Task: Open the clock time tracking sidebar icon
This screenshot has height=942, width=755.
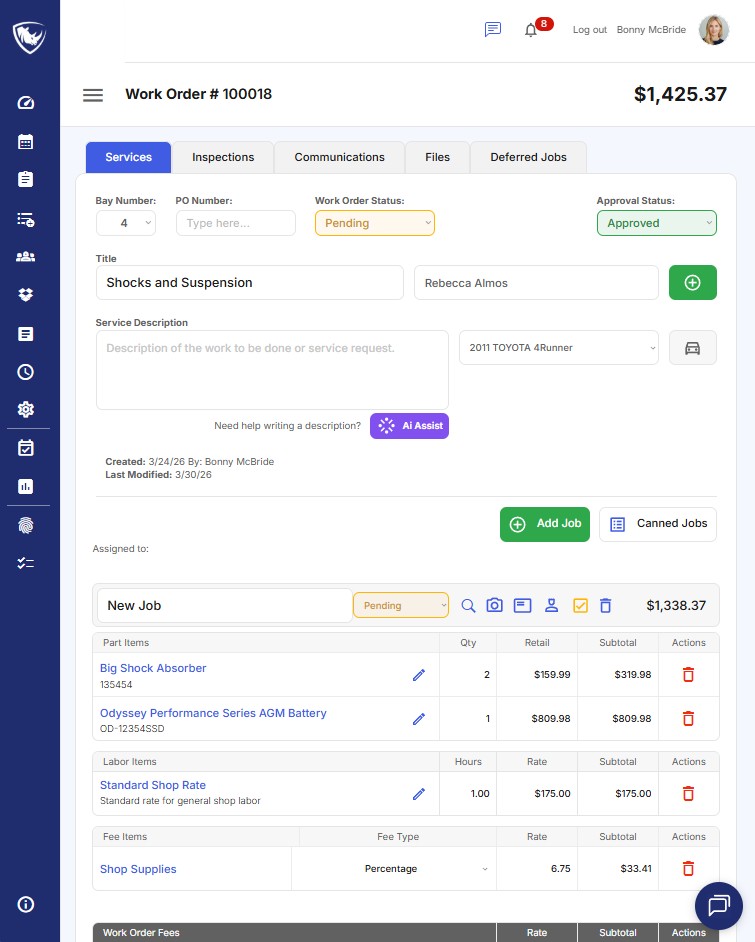Action: (25, 372)
